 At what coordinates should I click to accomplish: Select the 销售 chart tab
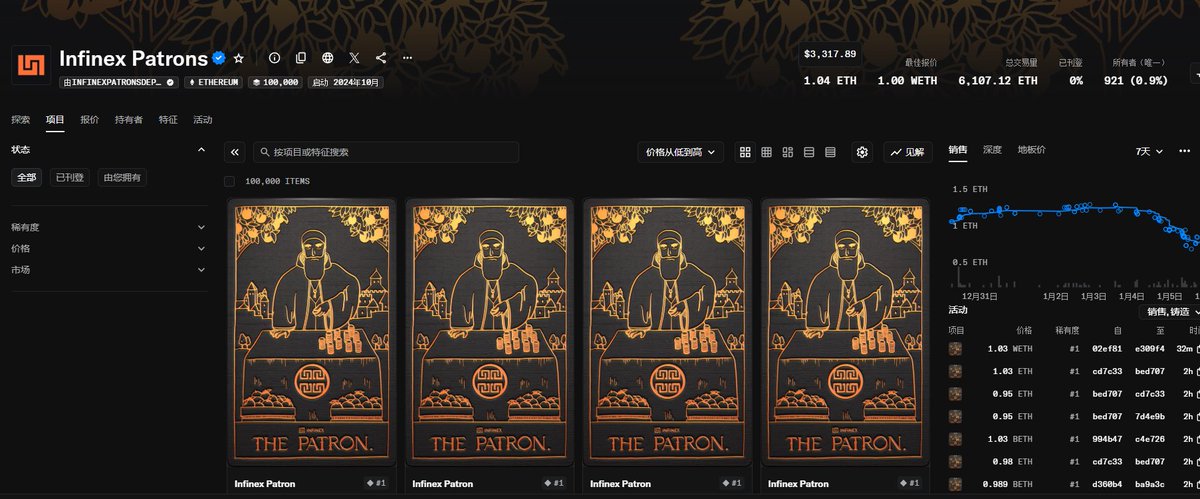[958, 150]
